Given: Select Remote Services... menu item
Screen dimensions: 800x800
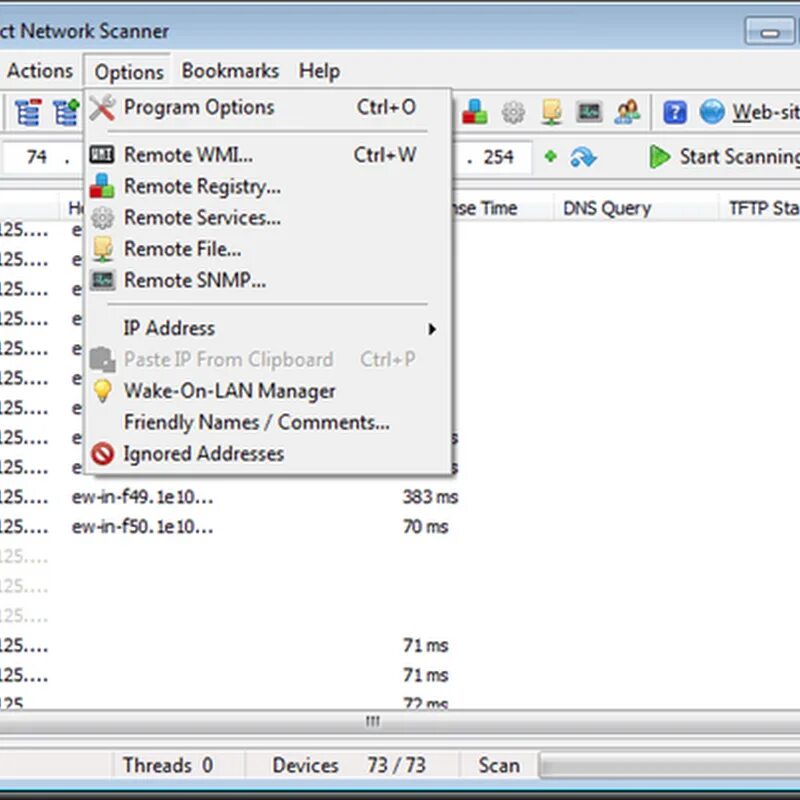Looking at the screenshot, I should pos(268,218).
